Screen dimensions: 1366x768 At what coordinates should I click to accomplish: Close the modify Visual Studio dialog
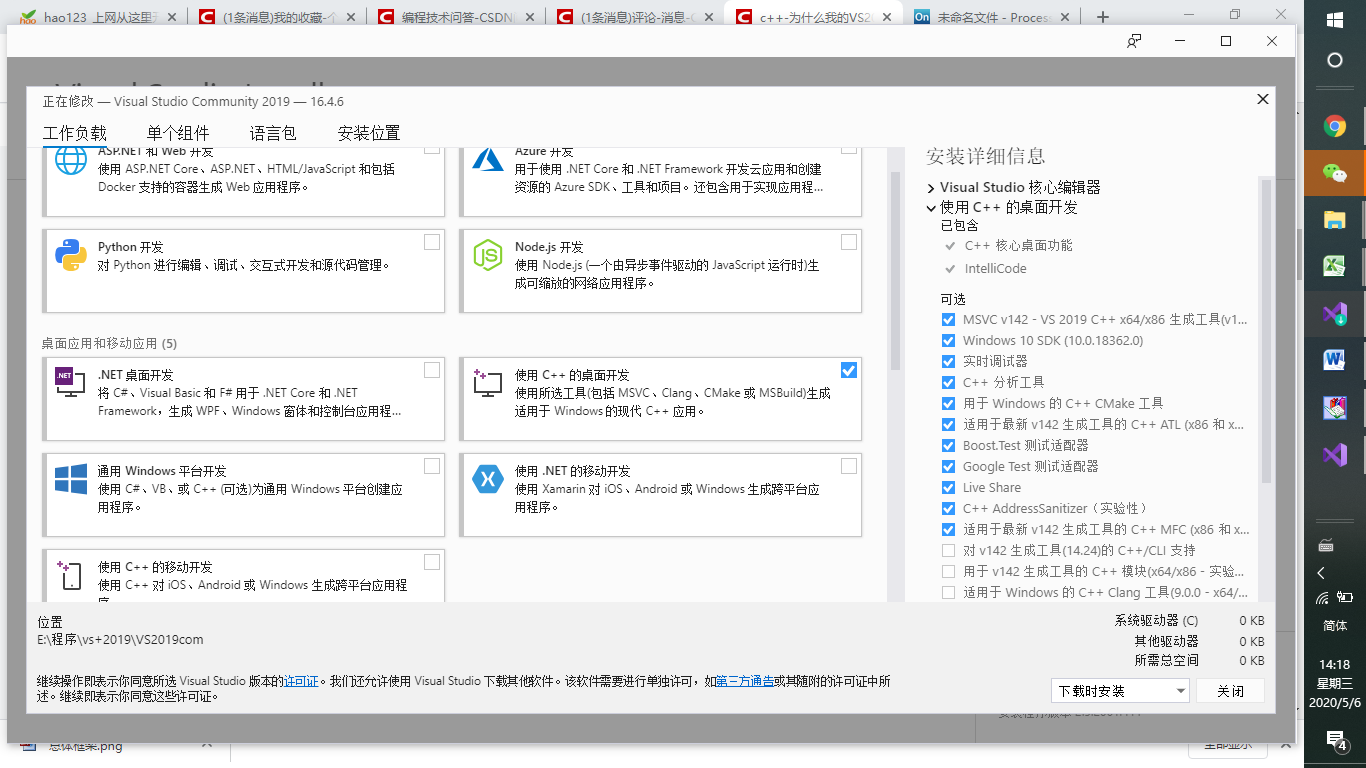click(x=1262, y=100)
